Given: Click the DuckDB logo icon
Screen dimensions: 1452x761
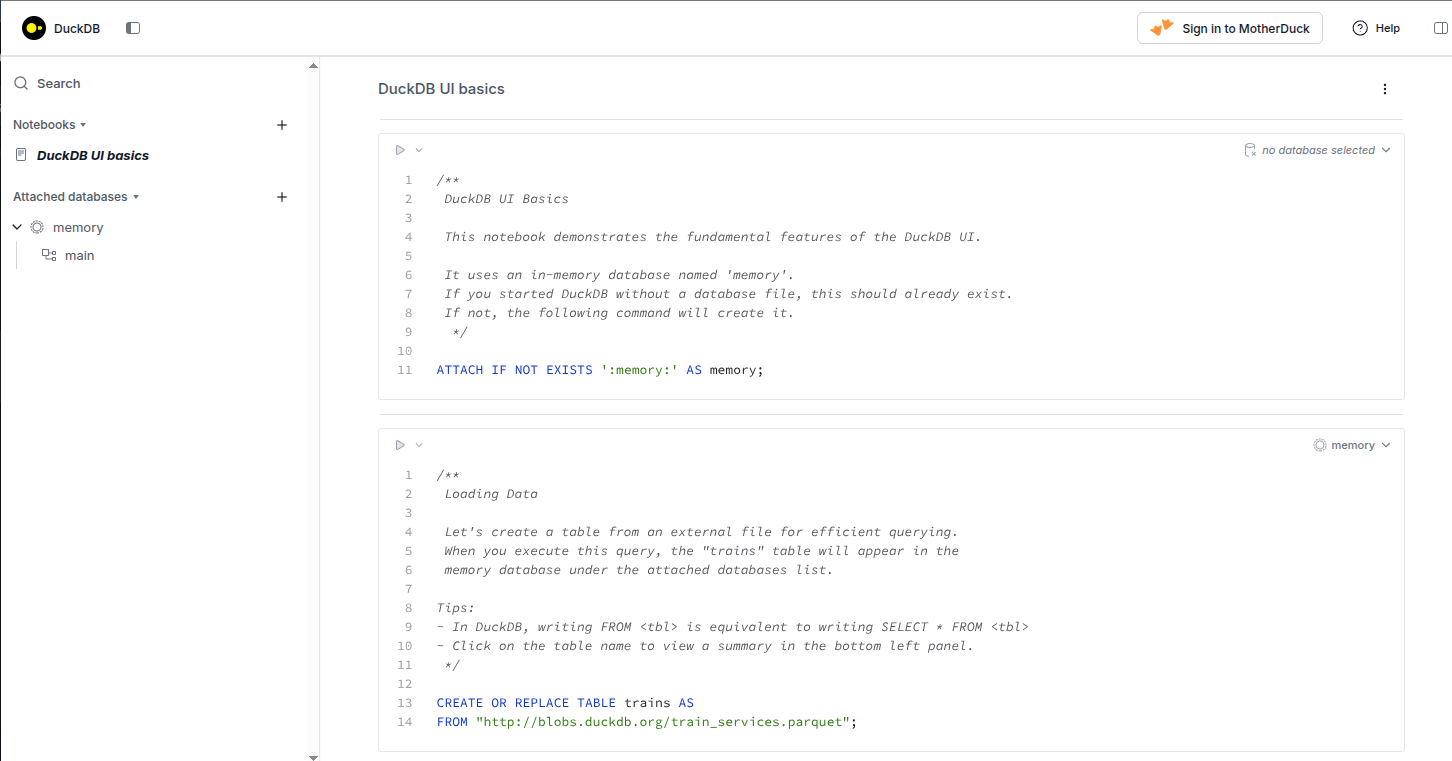Looking at the screenshot, I should point(34,28).
